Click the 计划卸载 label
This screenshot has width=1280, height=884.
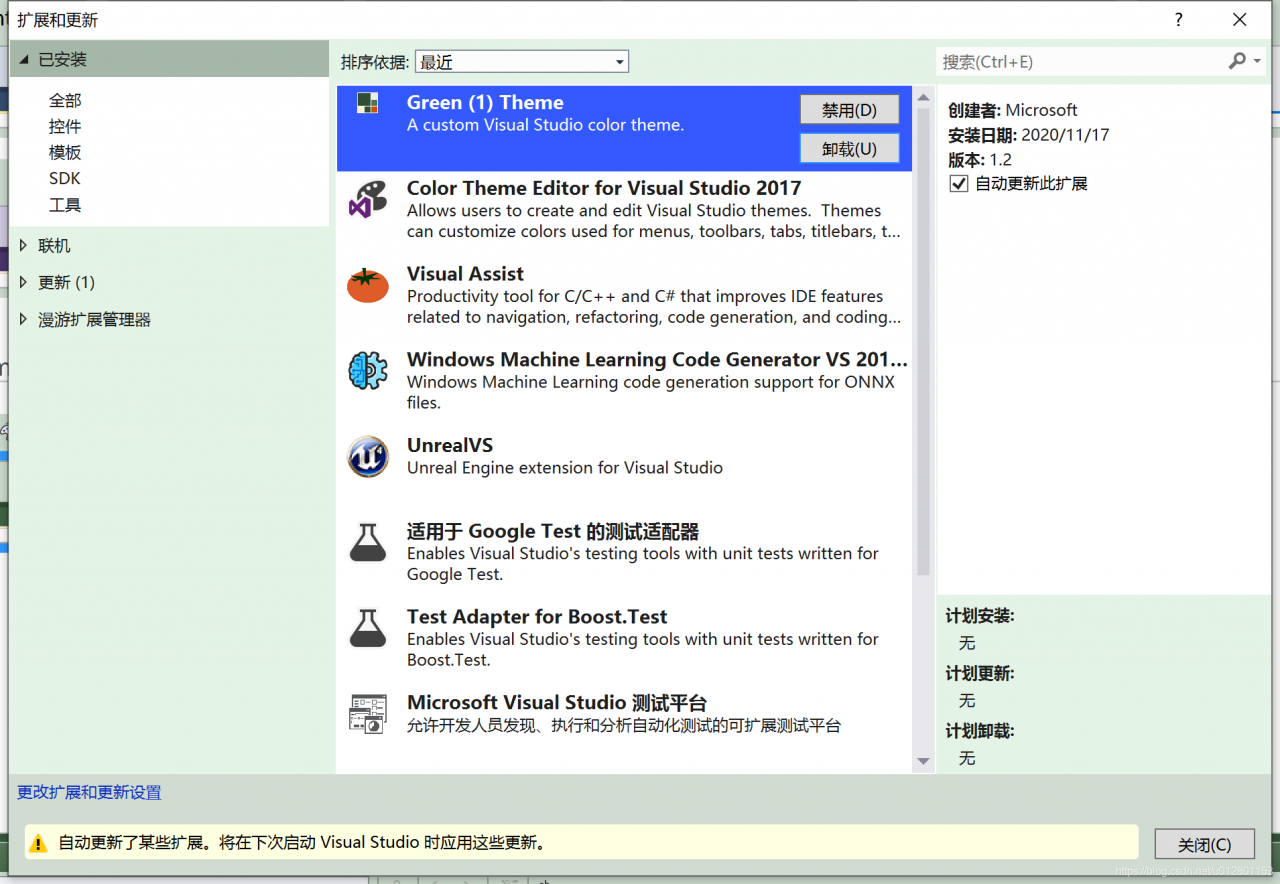(980, 731)
